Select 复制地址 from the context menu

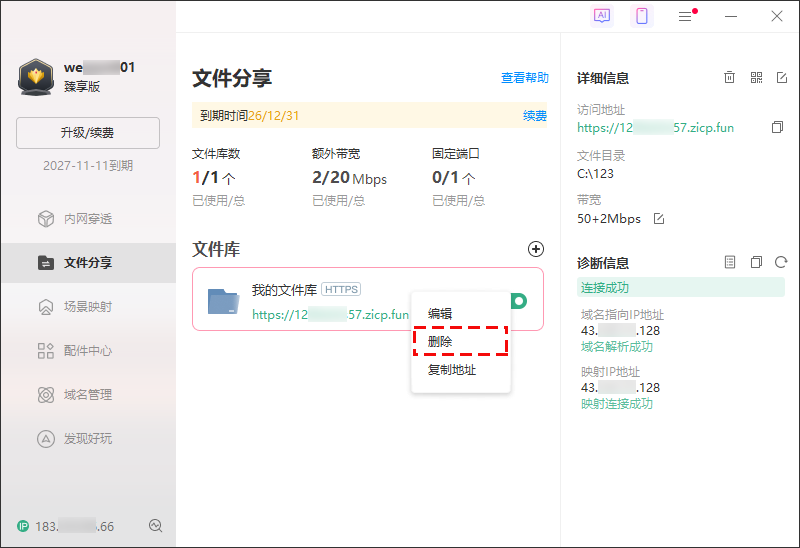(x=452, y=370)
